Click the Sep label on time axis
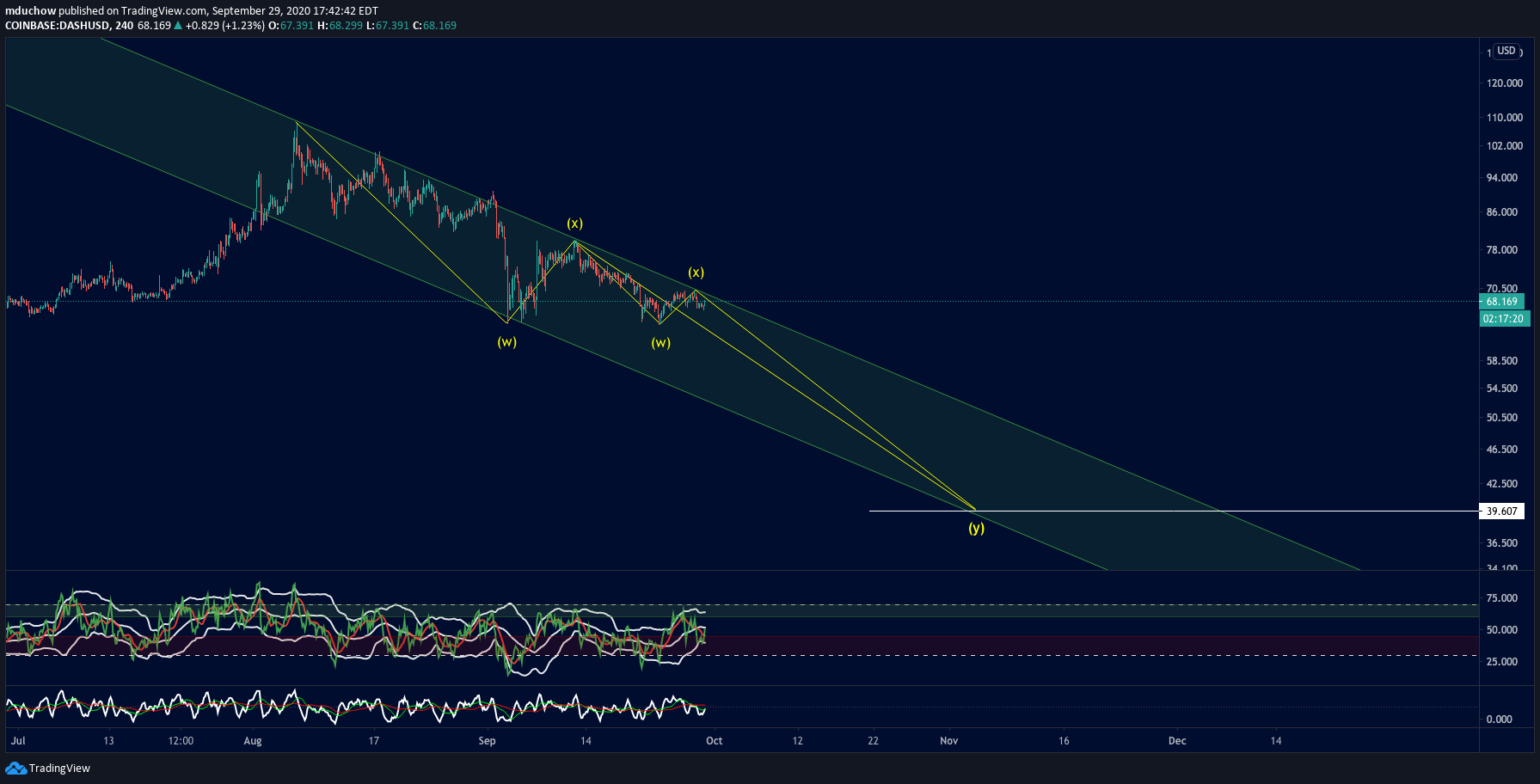 pyautogui.click(x=487, y=740)
